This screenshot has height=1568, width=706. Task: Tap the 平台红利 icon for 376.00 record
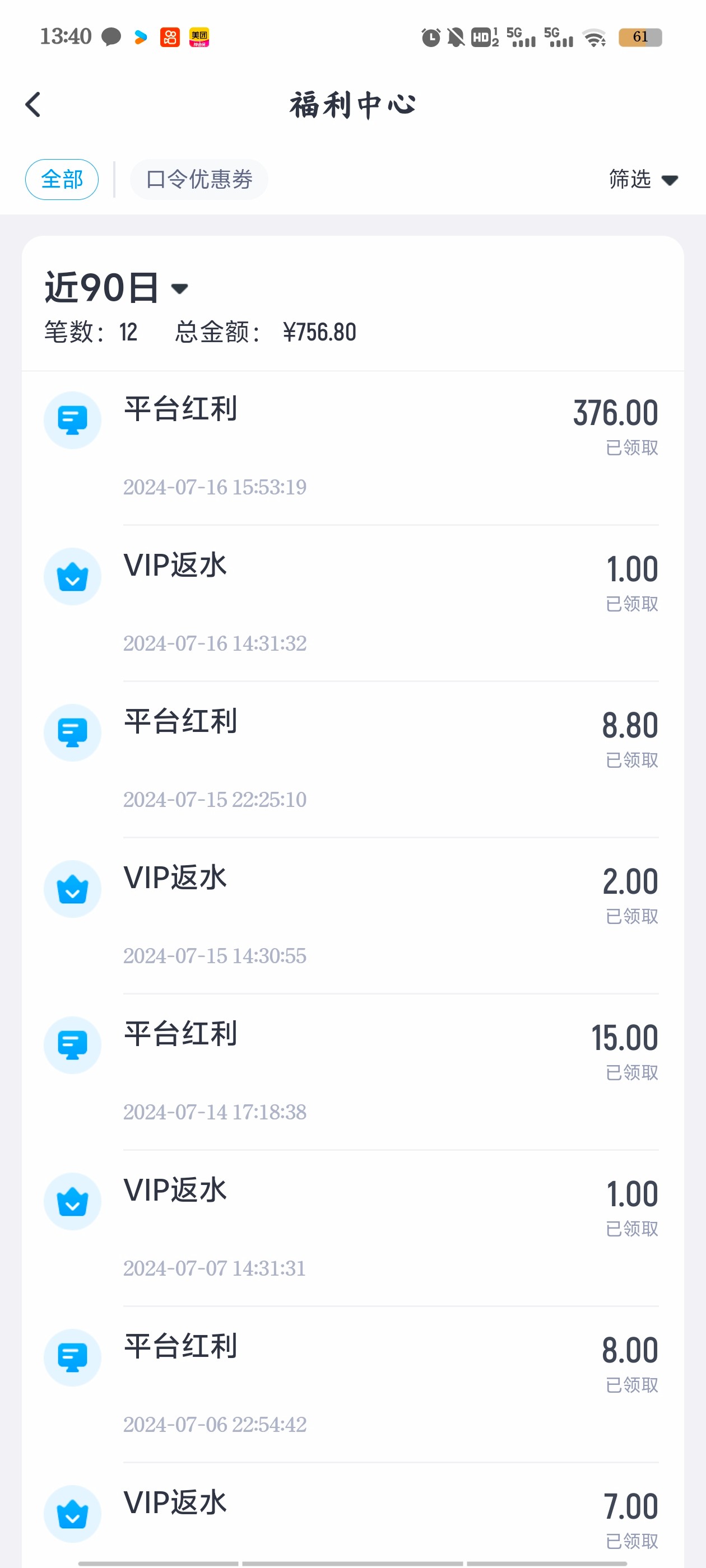click(x=72, y=420)
